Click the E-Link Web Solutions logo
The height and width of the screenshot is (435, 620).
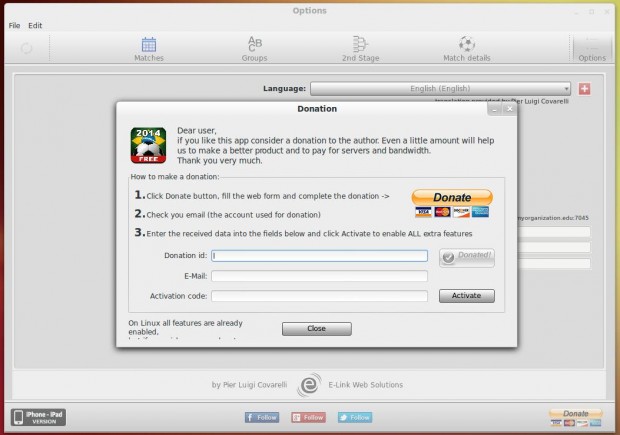(x=311, y=385)
